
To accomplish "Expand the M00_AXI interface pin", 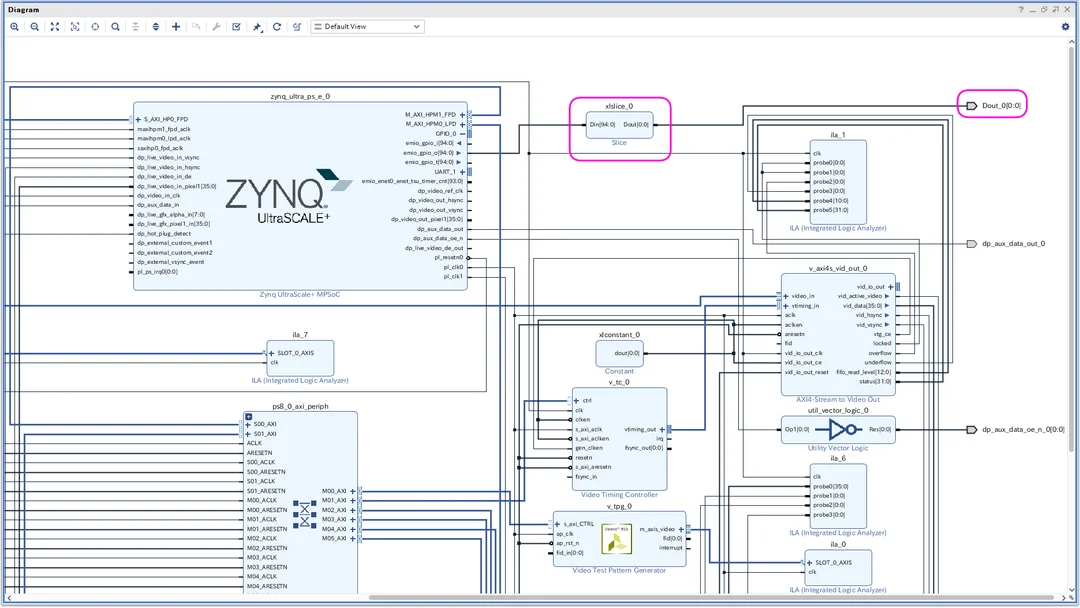I will (353, 491).
